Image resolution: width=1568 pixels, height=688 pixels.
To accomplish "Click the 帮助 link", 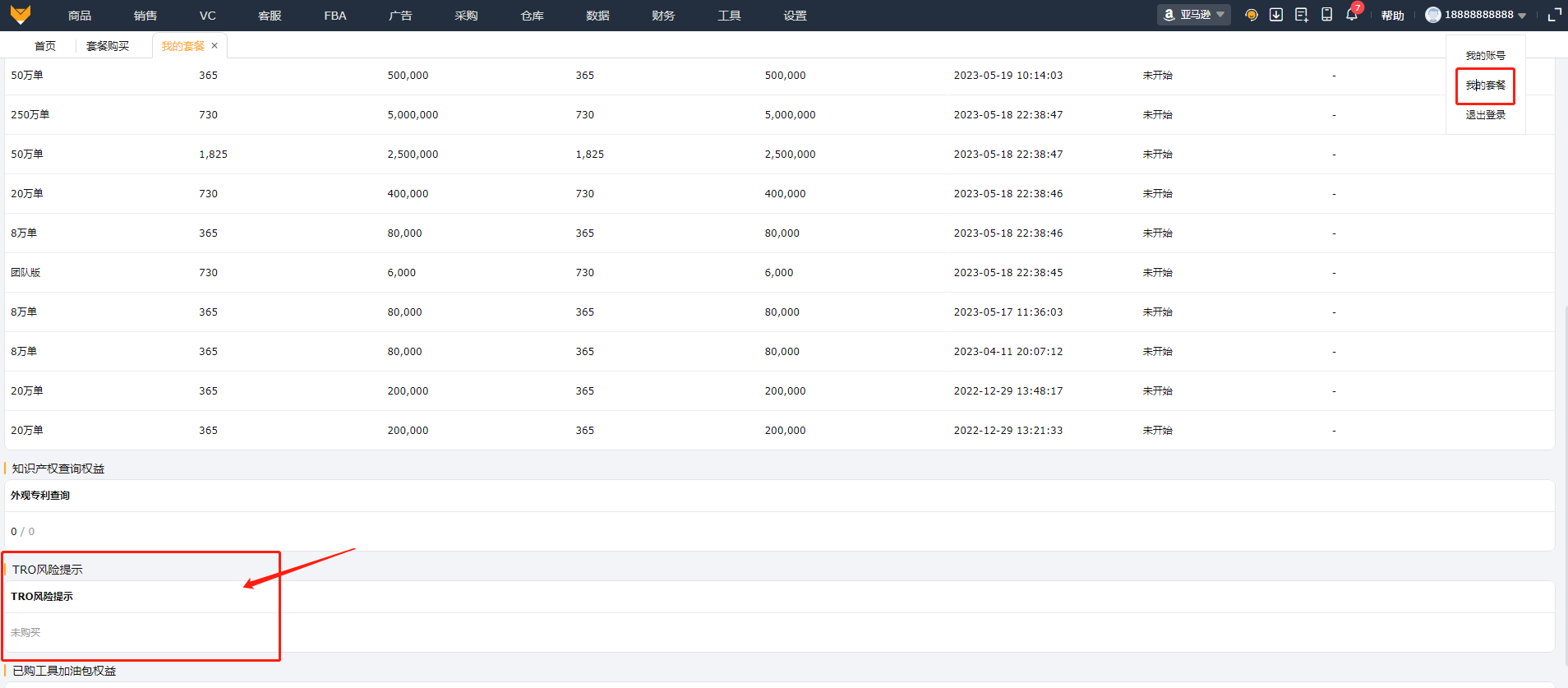I will pos(1393,16).
